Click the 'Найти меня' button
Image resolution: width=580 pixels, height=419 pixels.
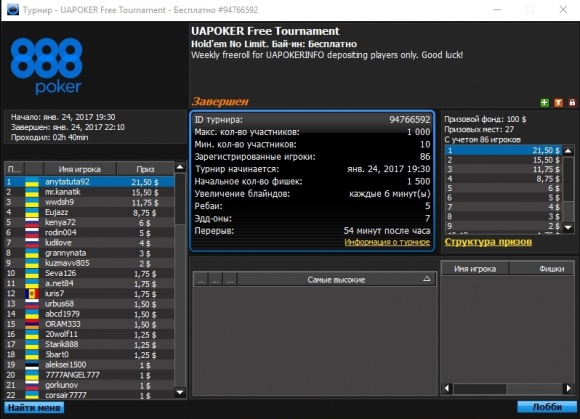pyautogui.click(x=34, y=408)
